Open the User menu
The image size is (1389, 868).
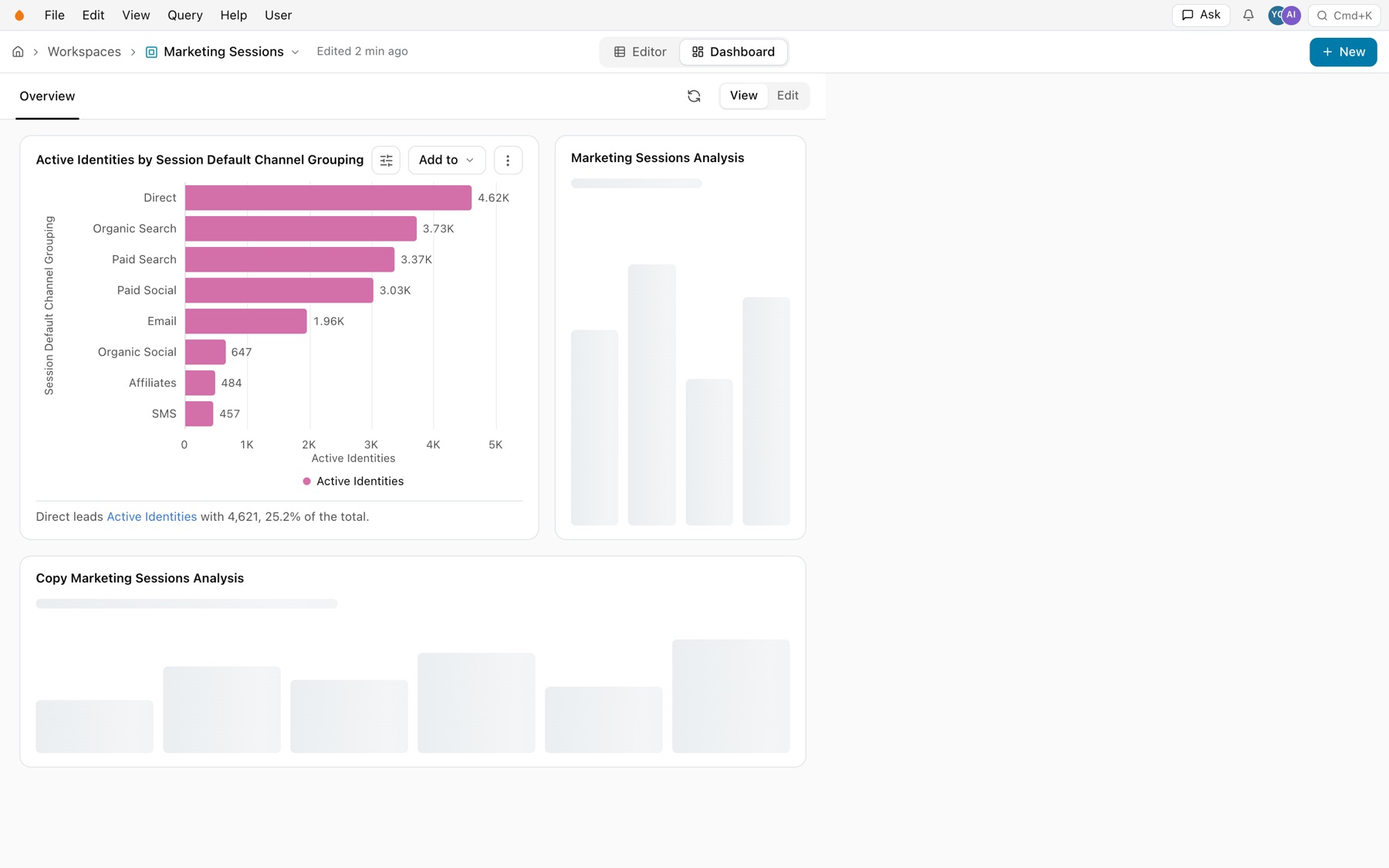tap(278, 15)
